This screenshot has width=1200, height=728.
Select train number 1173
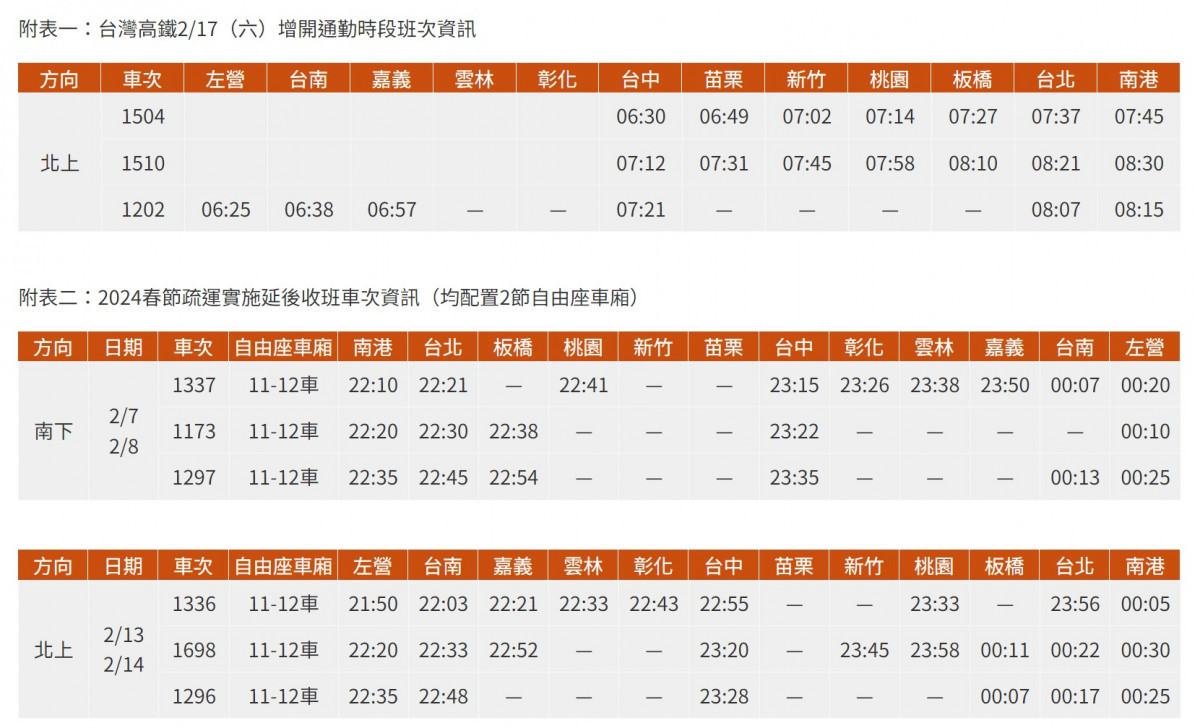coord(193,432)
